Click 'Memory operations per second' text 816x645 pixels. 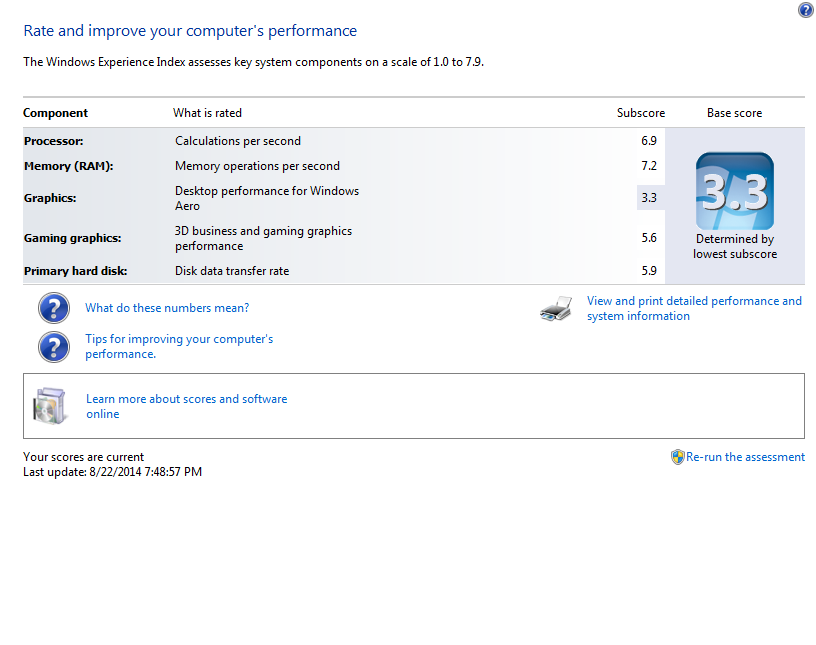257,166
